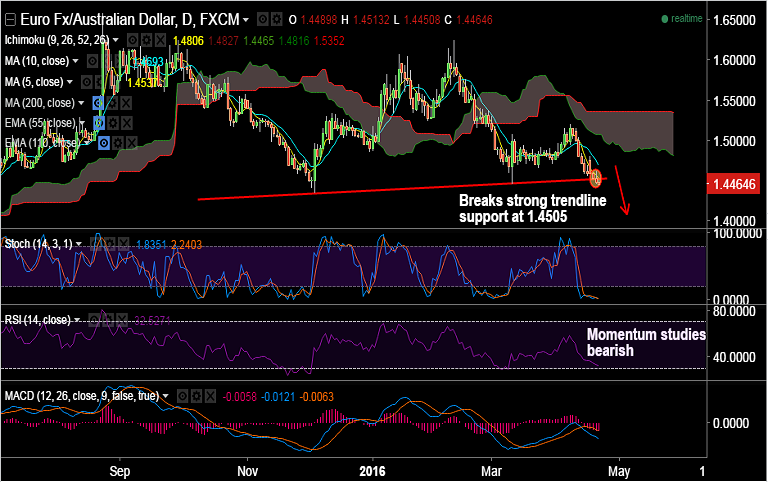
Task: Open EMA (110, close) settings gear
Action: click(x=118, y=144)
